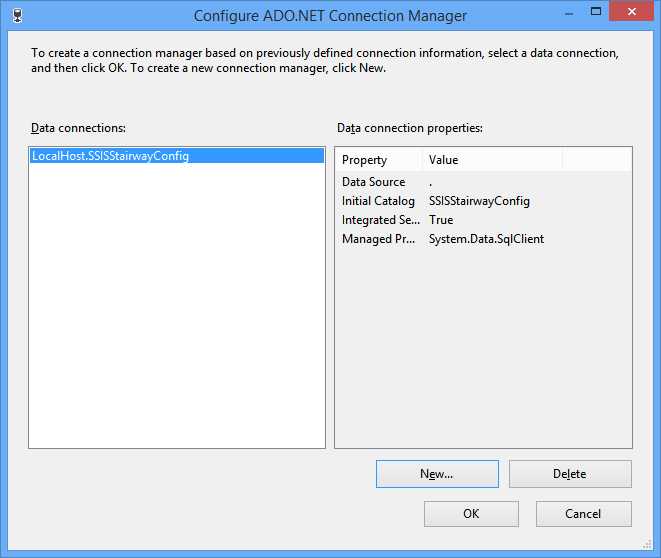The width and height of the screenshot is (661, 558).
Task: Click the Data connections label
Action: 78,128
